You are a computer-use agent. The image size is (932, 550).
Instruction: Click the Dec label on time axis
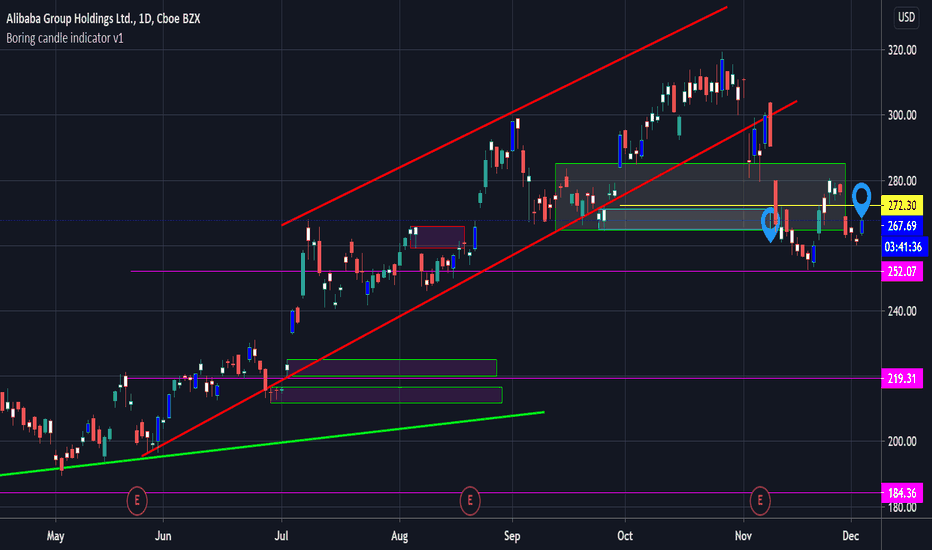(x=851, y=536)
